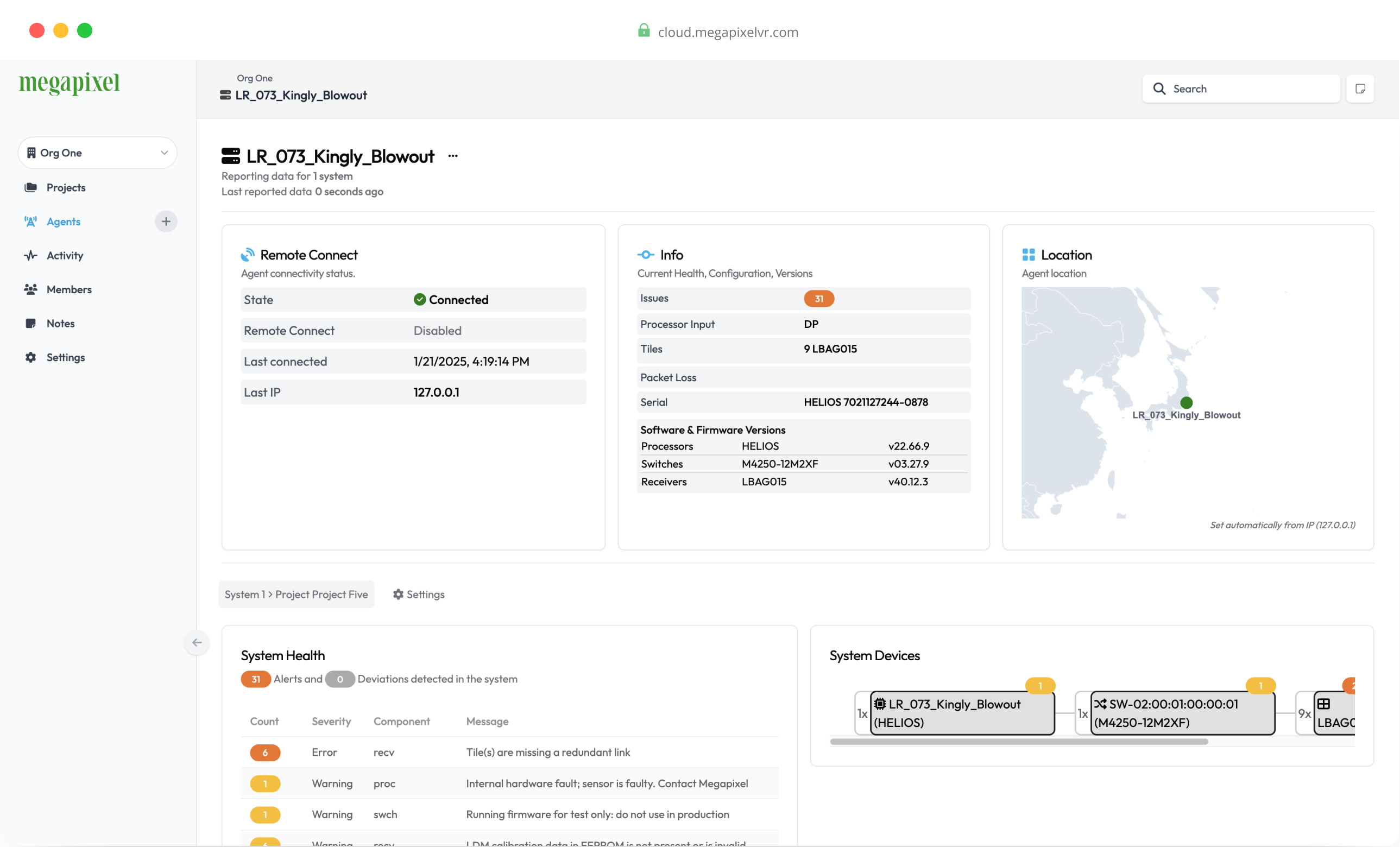This screenshot has height=847, width=1400.
Task: Click the sidebar Settings gear icon
Action: (x=30, y=358)
